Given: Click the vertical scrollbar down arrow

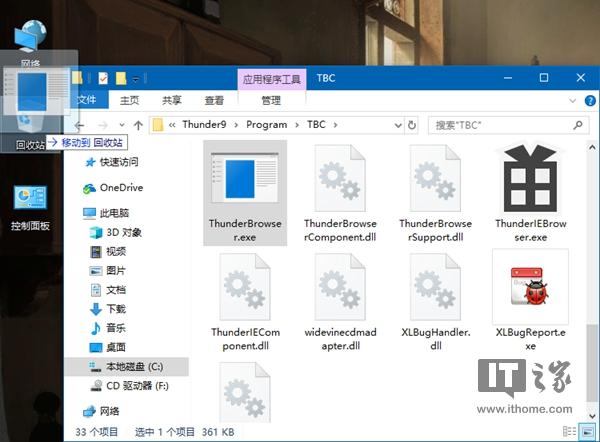Looking at the screenshot, I should (x=592, y=416).
